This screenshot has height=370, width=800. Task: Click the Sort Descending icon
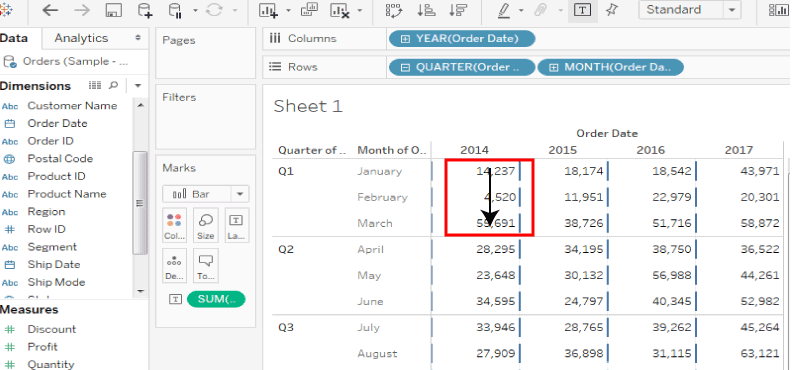(x=458, y=10)
